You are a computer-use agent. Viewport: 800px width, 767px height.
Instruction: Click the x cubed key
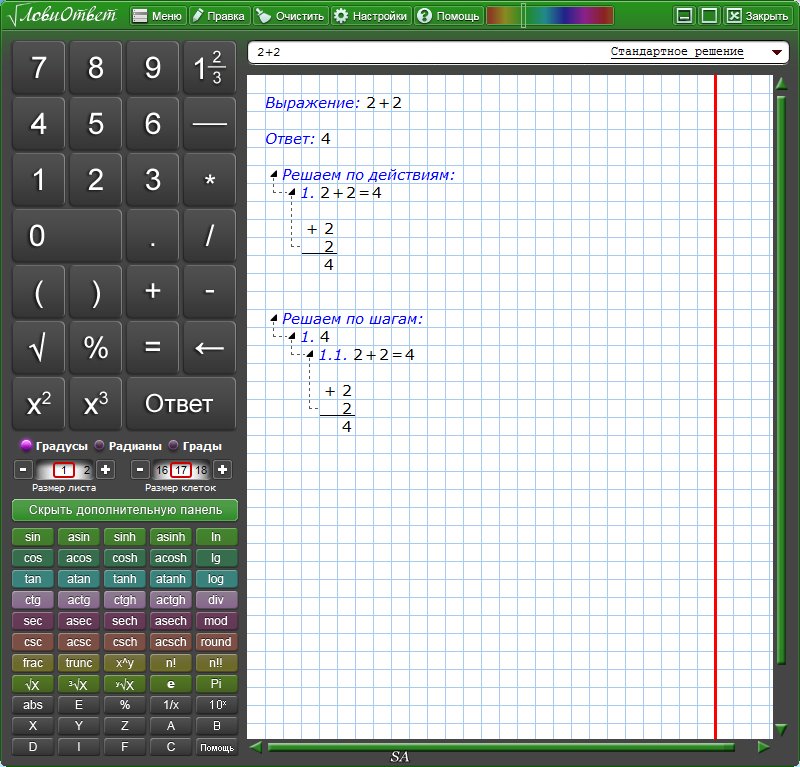pos(95,404)
